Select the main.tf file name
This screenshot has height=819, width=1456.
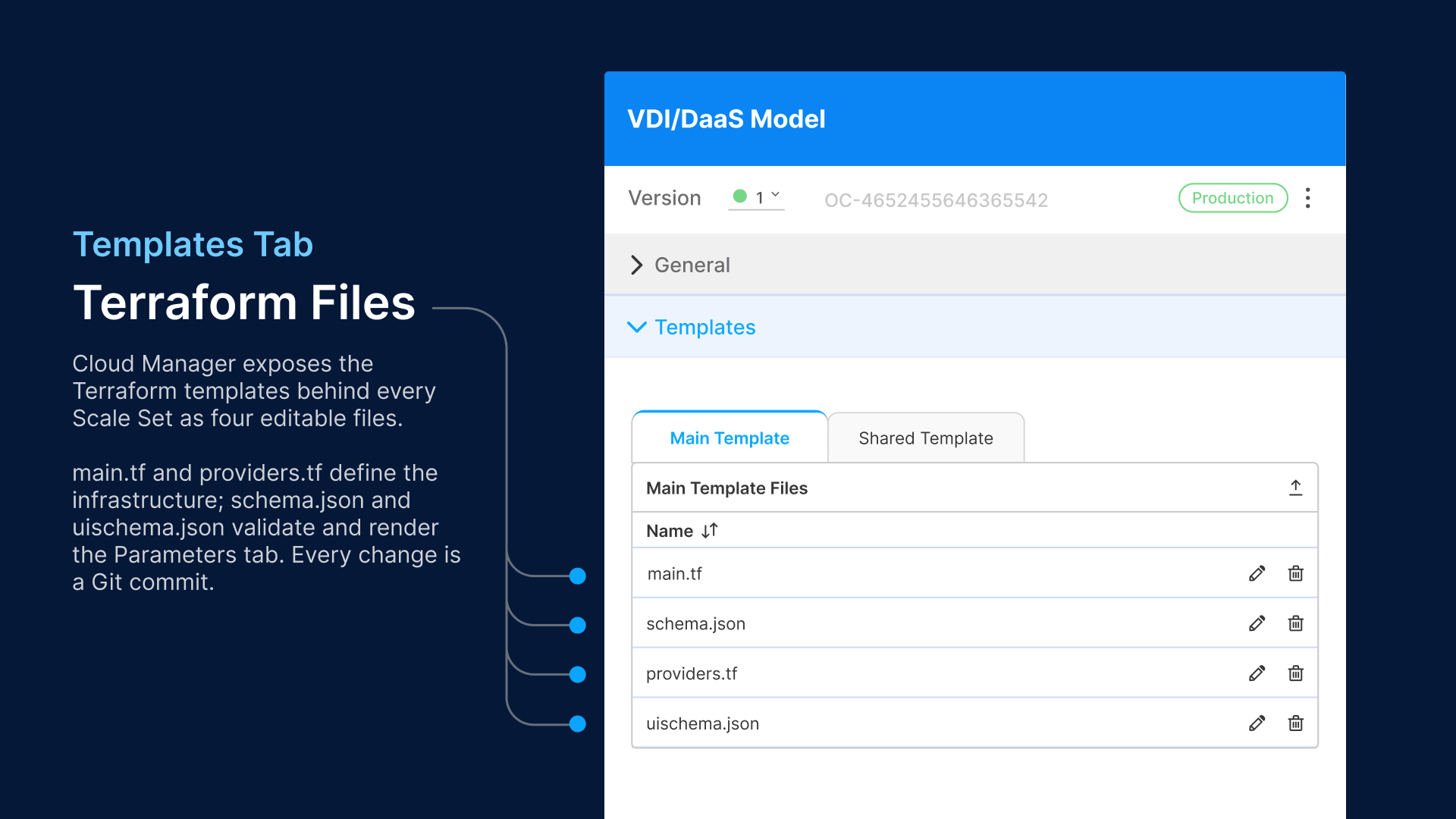click(674, 574)
